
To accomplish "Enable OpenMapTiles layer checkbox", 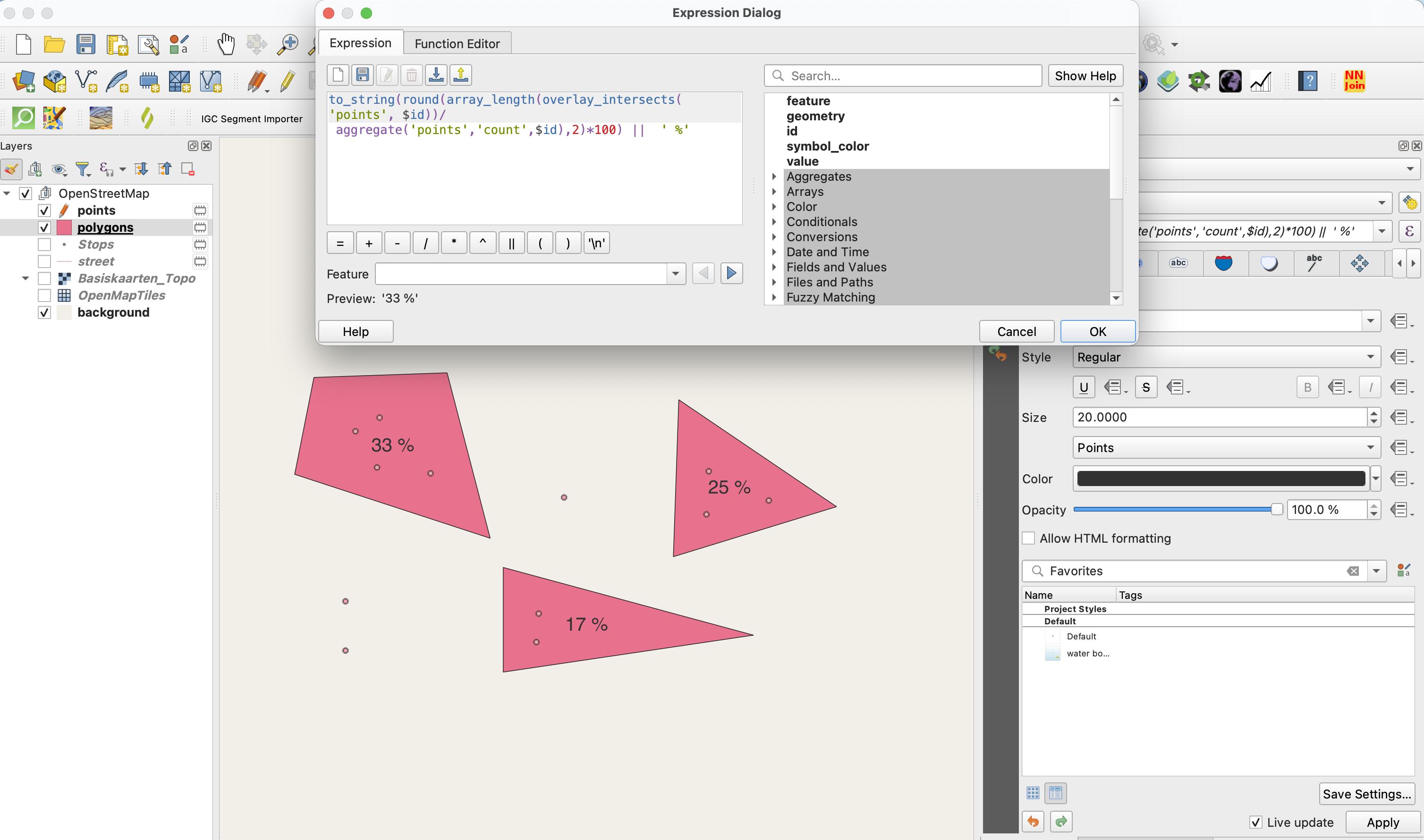I will (x=44, y=295).
